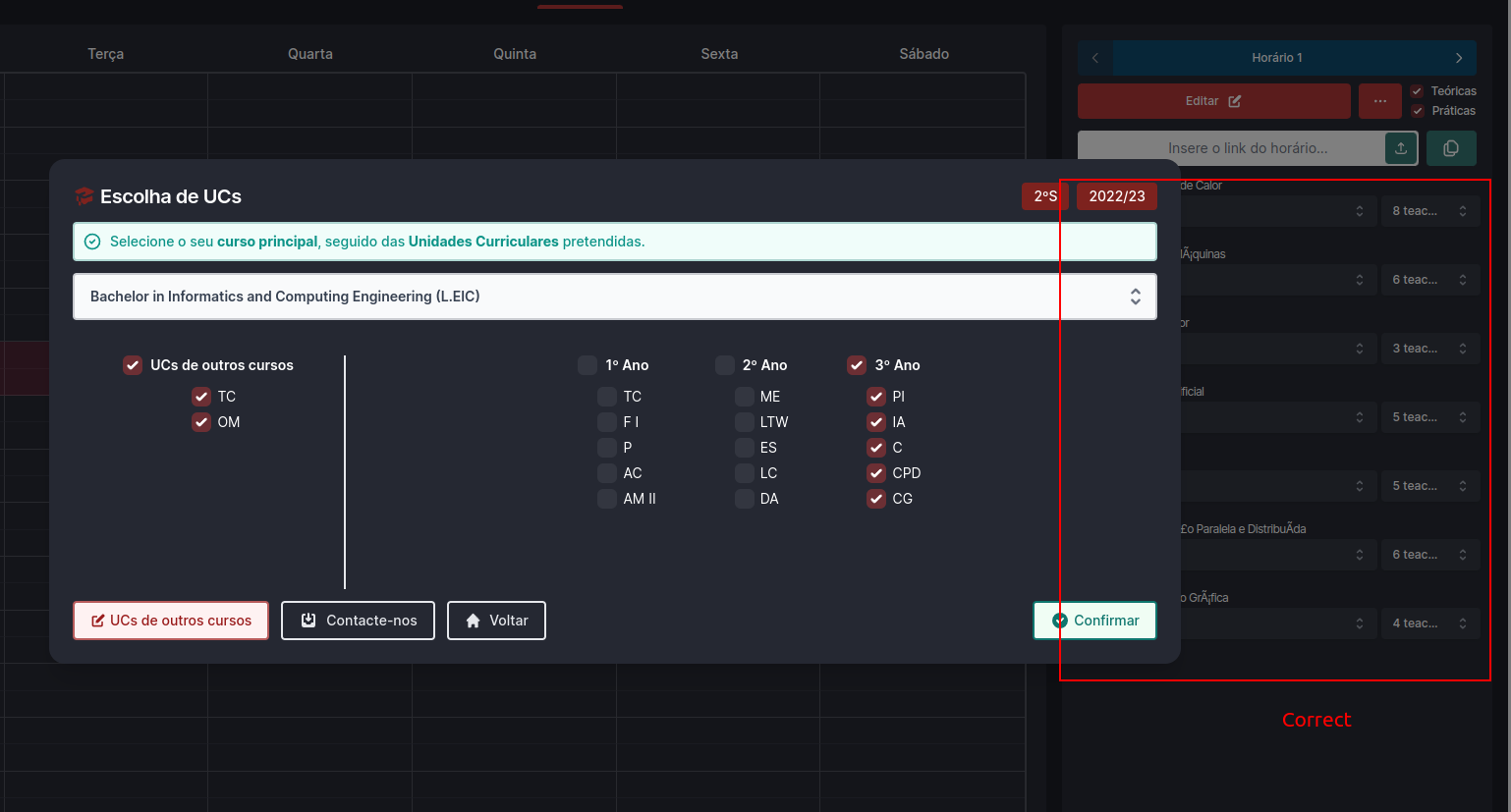
Task: Click the Voltar button
Action: coord(496,621)
